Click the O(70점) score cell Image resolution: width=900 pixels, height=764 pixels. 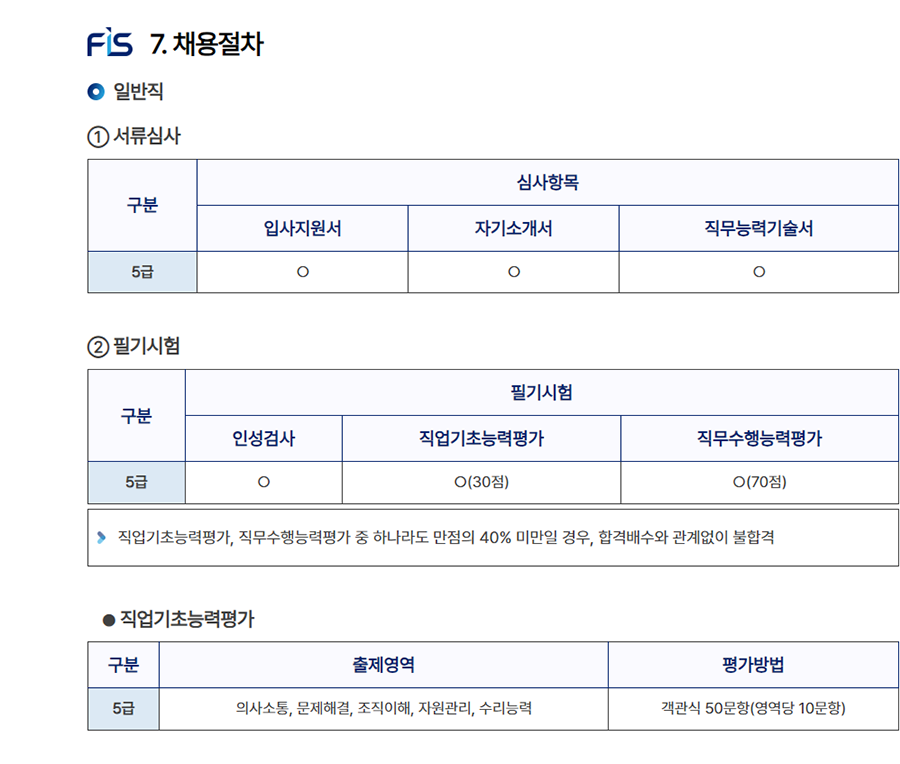pos(759,482)
